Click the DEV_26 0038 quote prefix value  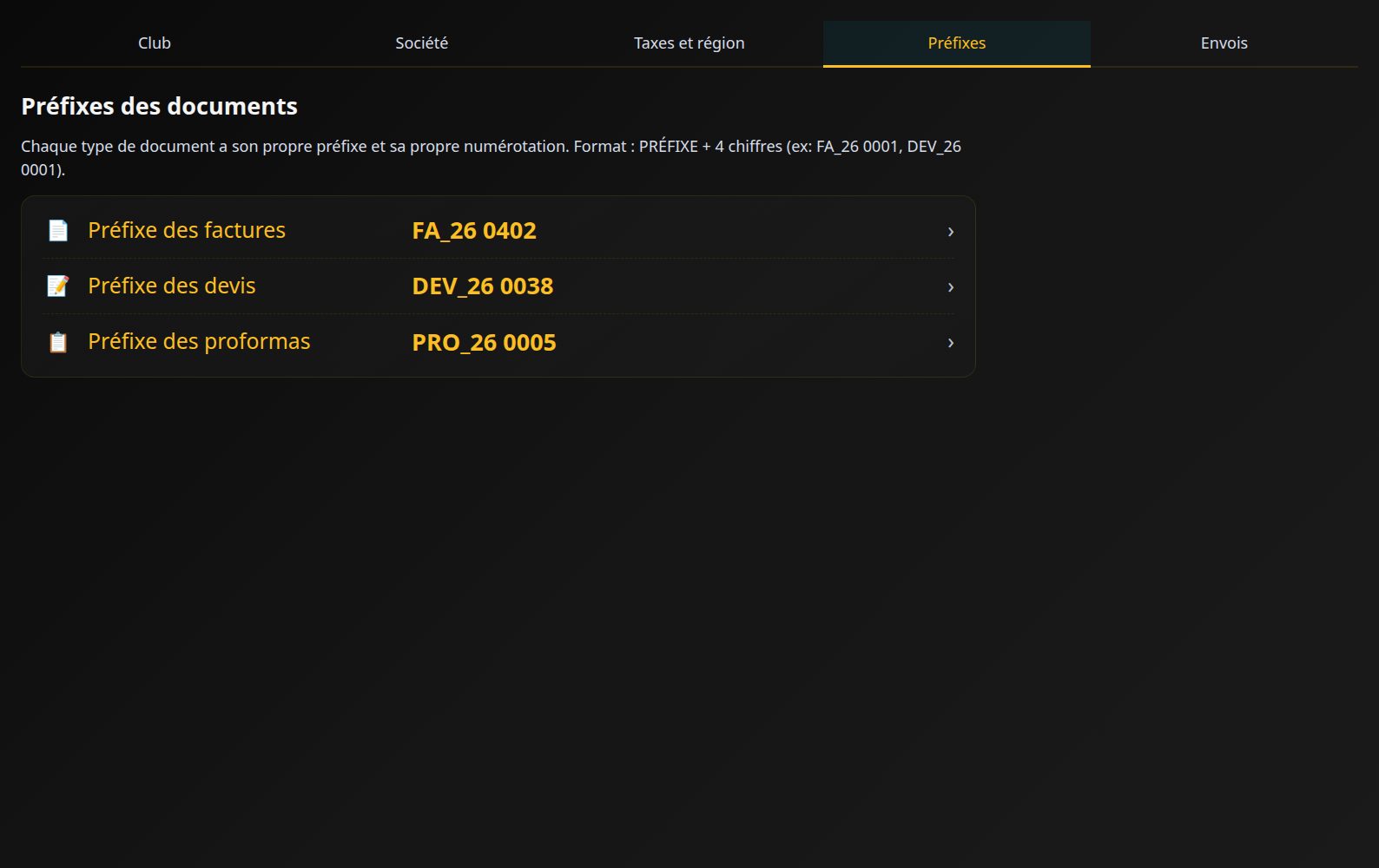(x=483, y=286)
